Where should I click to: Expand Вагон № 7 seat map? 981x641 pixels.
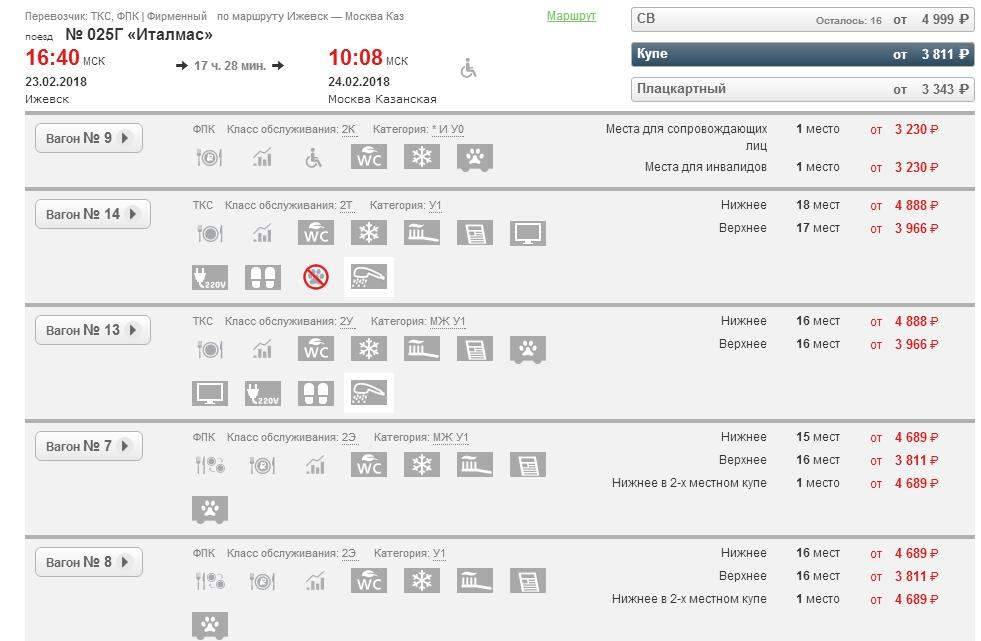point(89,446)
